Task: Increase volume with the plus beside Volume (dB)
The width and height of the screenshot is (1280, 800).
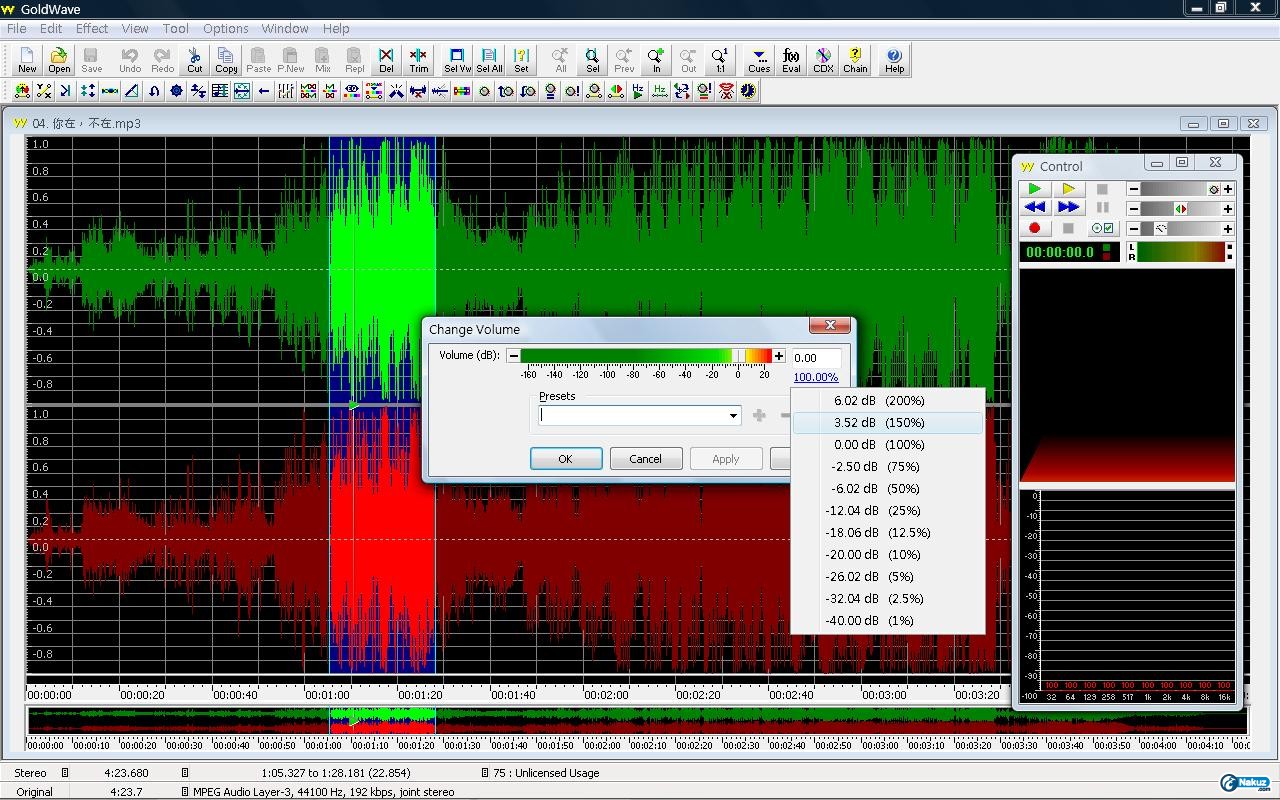Action: (x=779, y=356)
